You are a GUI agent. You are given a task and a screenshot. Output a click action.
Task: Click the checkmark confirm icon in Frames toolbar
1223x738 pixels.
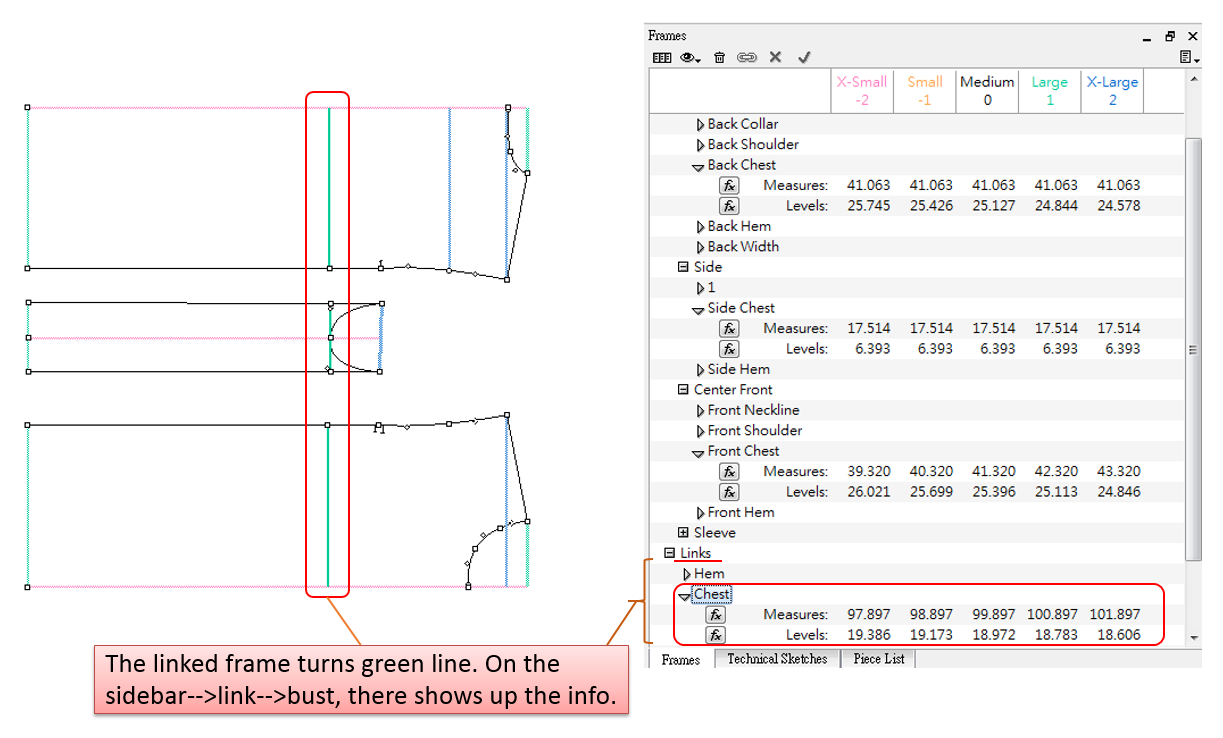pyautogui.click(x=804, y=58)
